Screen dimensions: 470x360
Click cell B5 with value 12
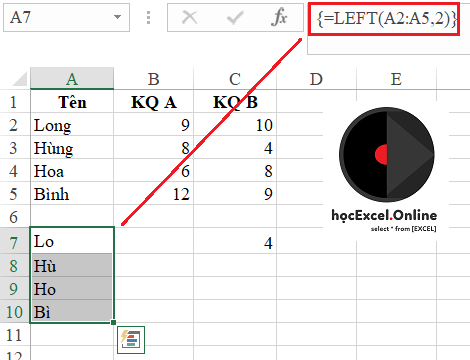click(x=154, y=193)
